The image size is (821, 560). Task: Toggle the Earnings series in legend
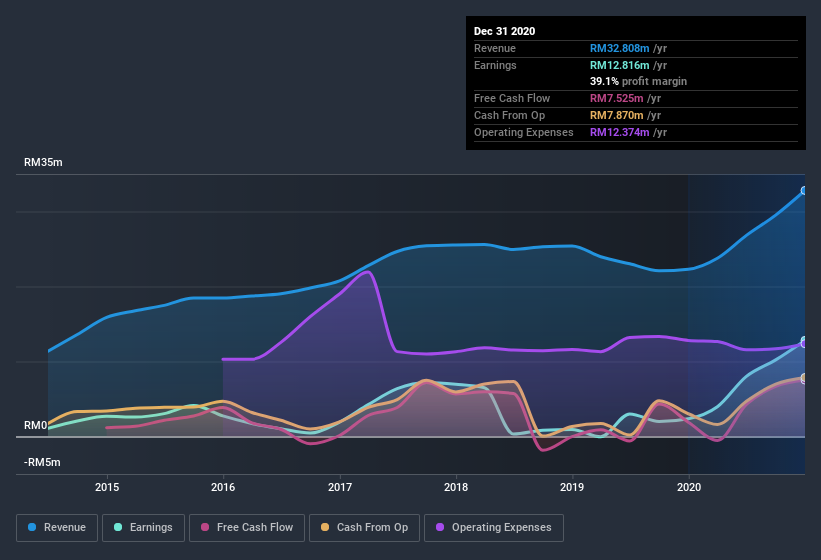143,527
